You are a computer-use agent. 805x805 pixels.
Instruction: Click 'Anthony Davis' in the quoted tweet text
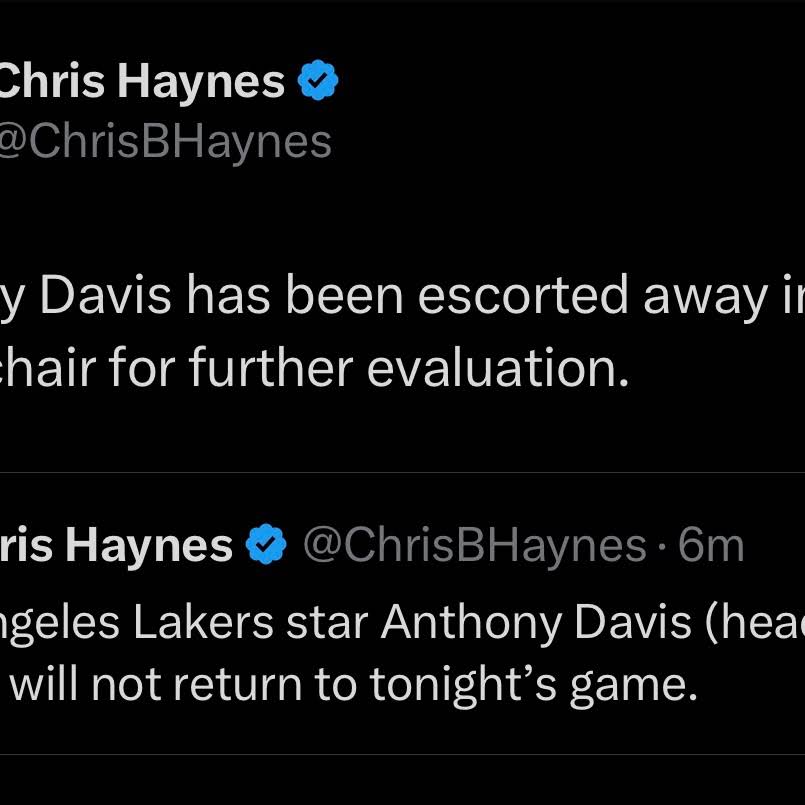(536, 624)
